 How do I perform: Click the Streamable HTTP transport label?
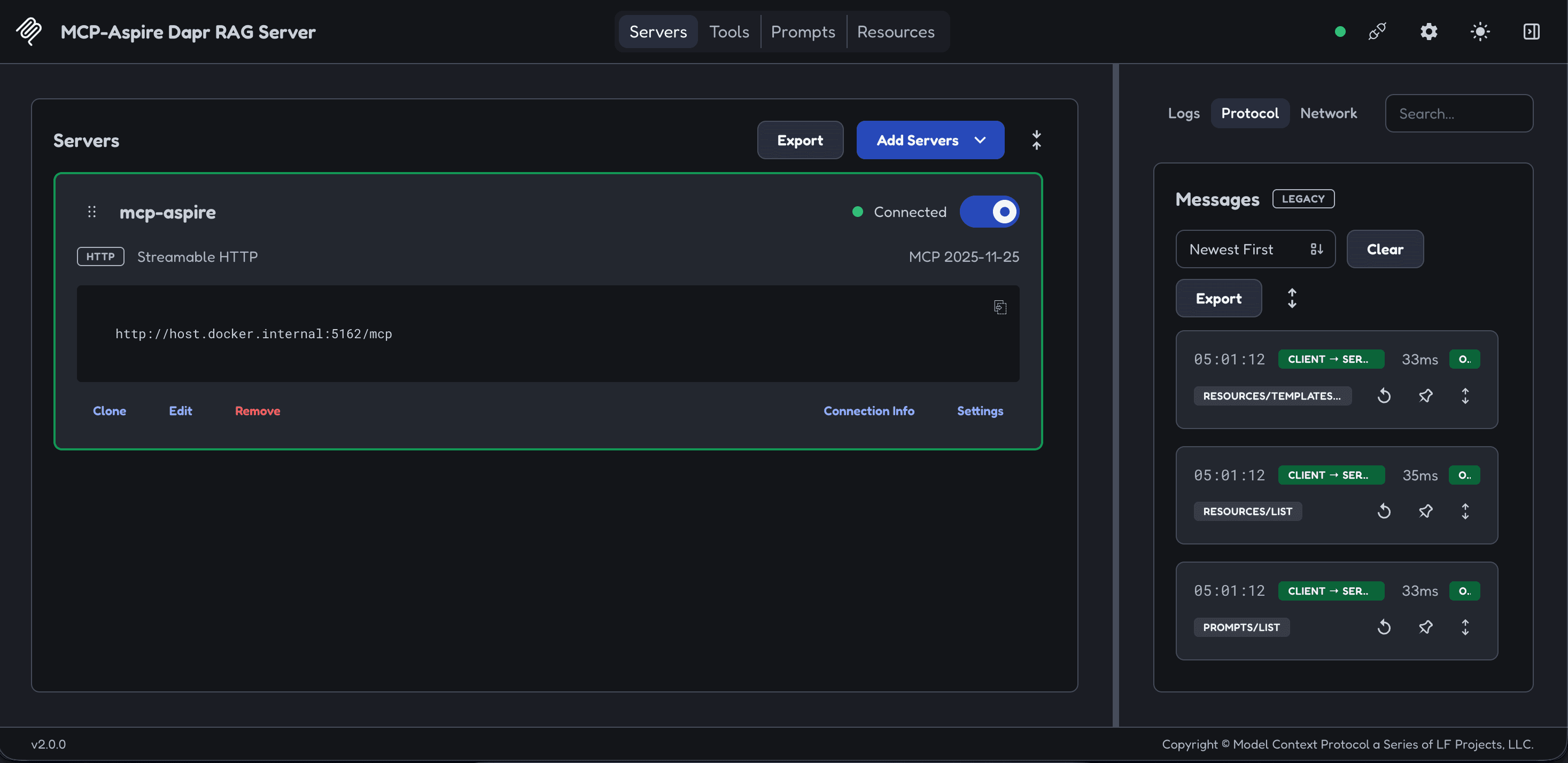(x=197, y=257)
